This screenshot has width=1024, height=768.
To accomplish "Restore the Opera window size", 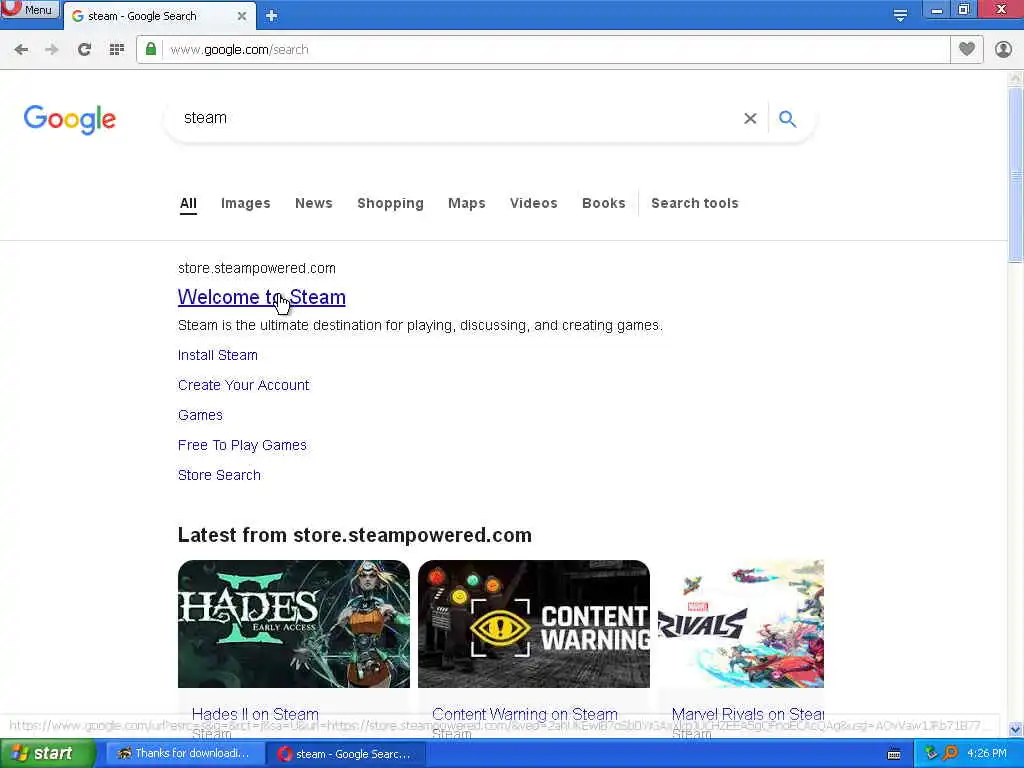I will [963, 10].
